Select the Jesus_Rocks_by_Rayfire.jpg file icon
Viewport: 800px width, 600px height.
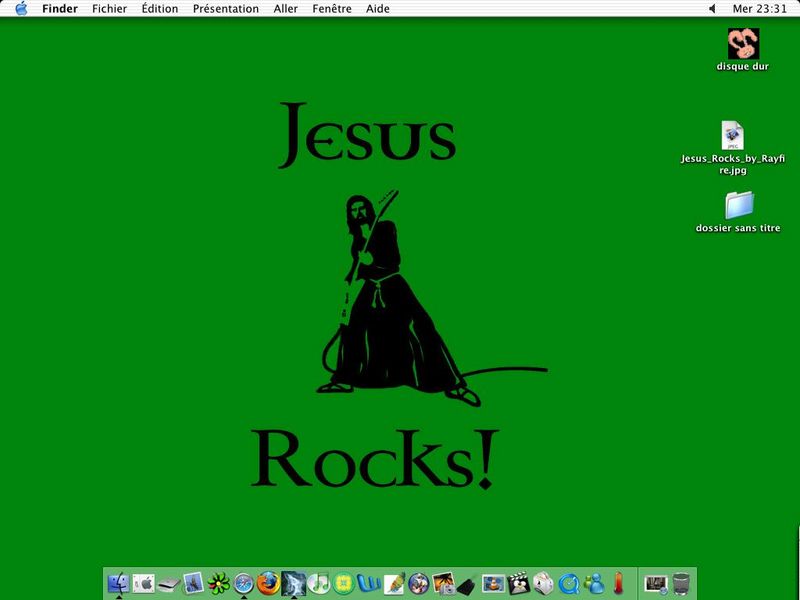(733, 135)
